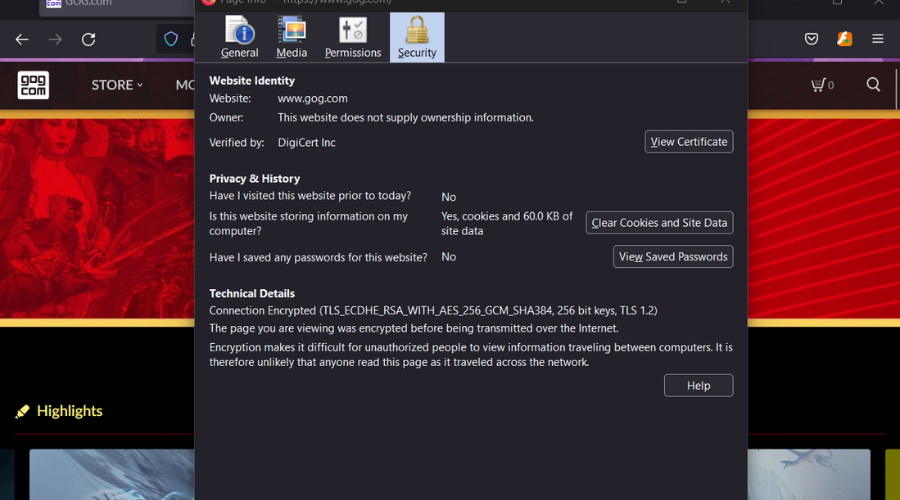Click the browser forward arrow
900x500 pixels.
(x=55, y=40)
